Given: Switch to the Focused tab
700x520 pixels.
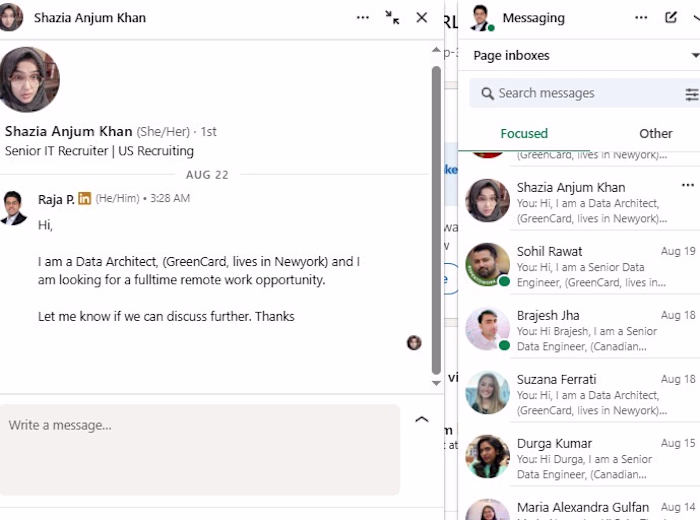Looking at the screenshot, I should [x=524, y=133].
